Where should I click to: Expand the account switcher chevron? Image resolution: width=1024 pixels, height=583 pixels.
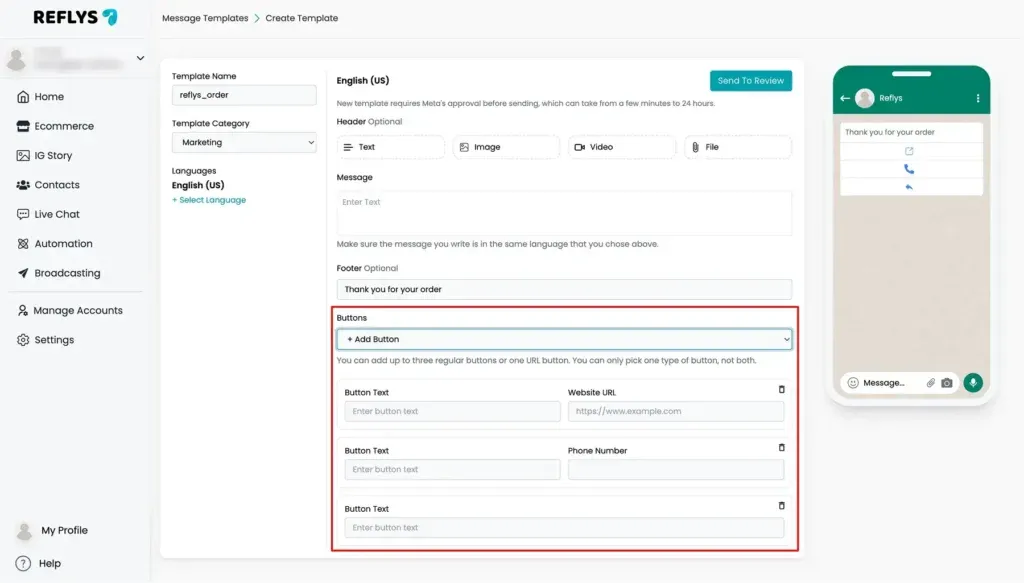140,58
